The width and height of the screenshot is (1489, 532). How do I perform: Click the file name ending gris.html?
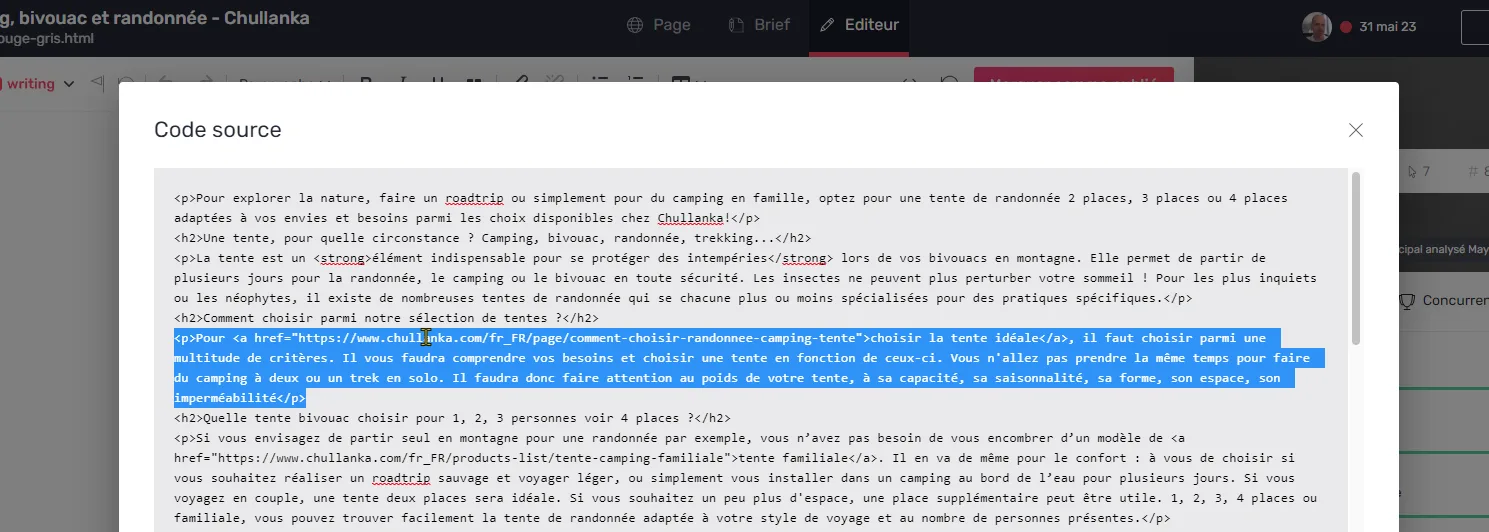(47, 40)
